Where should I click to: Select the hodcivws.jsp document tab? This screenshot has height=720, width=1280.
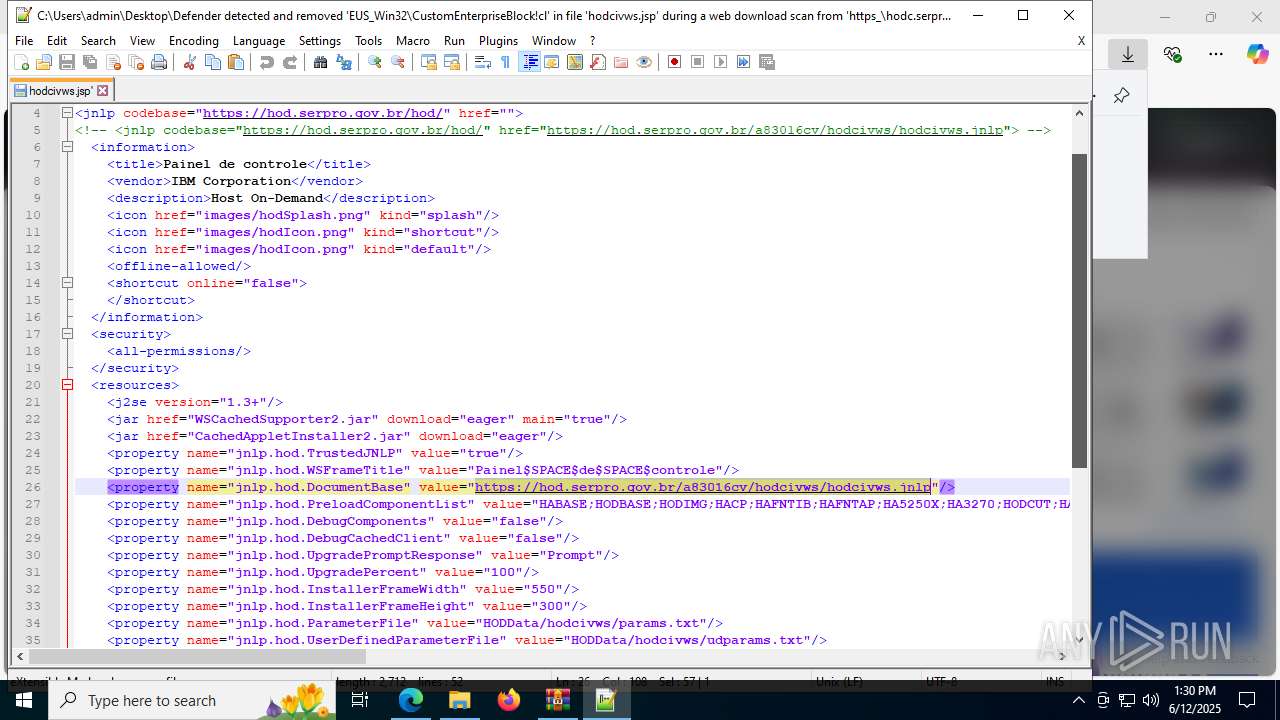pyautogui.click(x=60, y=91)
